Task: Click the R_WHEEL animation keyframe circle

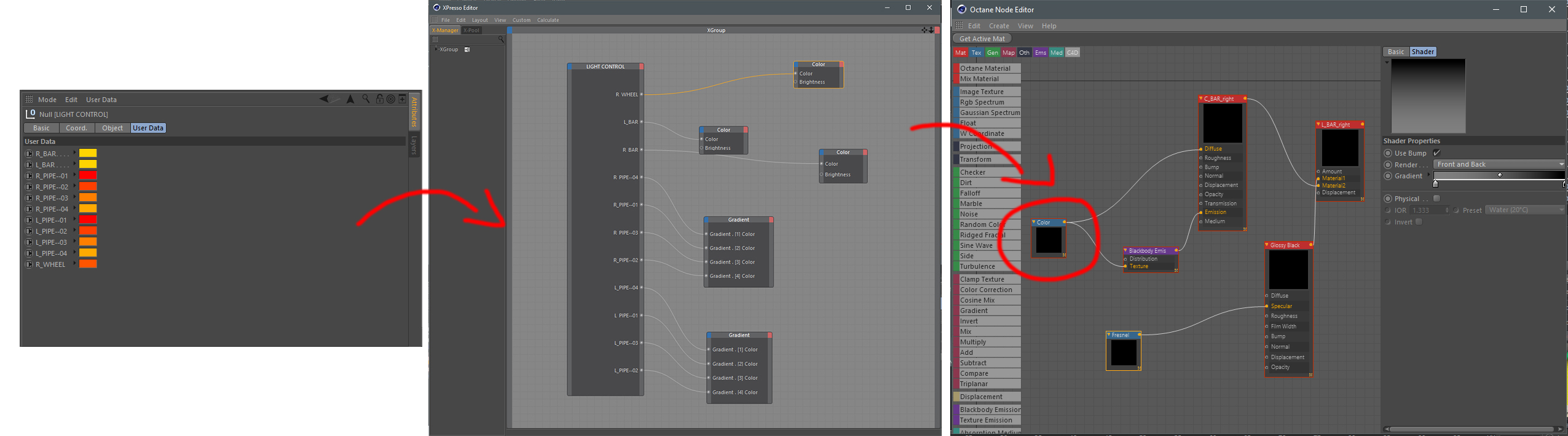Action: coord(28,264)
